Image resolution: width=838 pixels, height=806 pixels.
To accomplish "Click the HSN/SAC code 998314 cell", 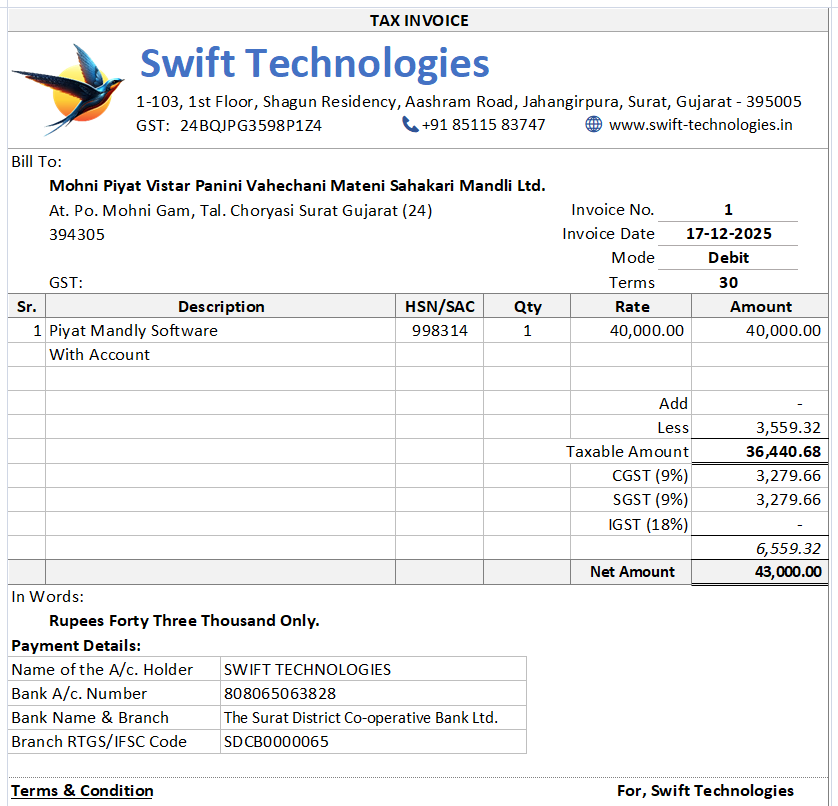I will (x=440, y=330).
